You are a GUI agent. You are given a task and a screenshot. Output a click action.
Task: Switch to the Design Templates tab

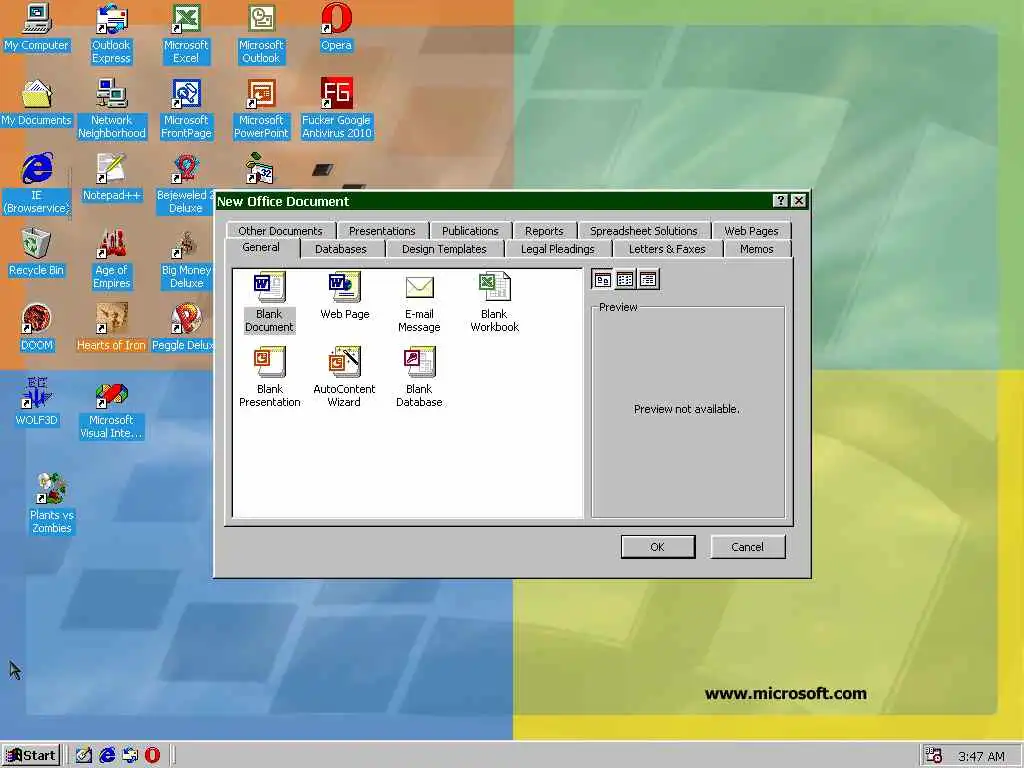[444, 249]
